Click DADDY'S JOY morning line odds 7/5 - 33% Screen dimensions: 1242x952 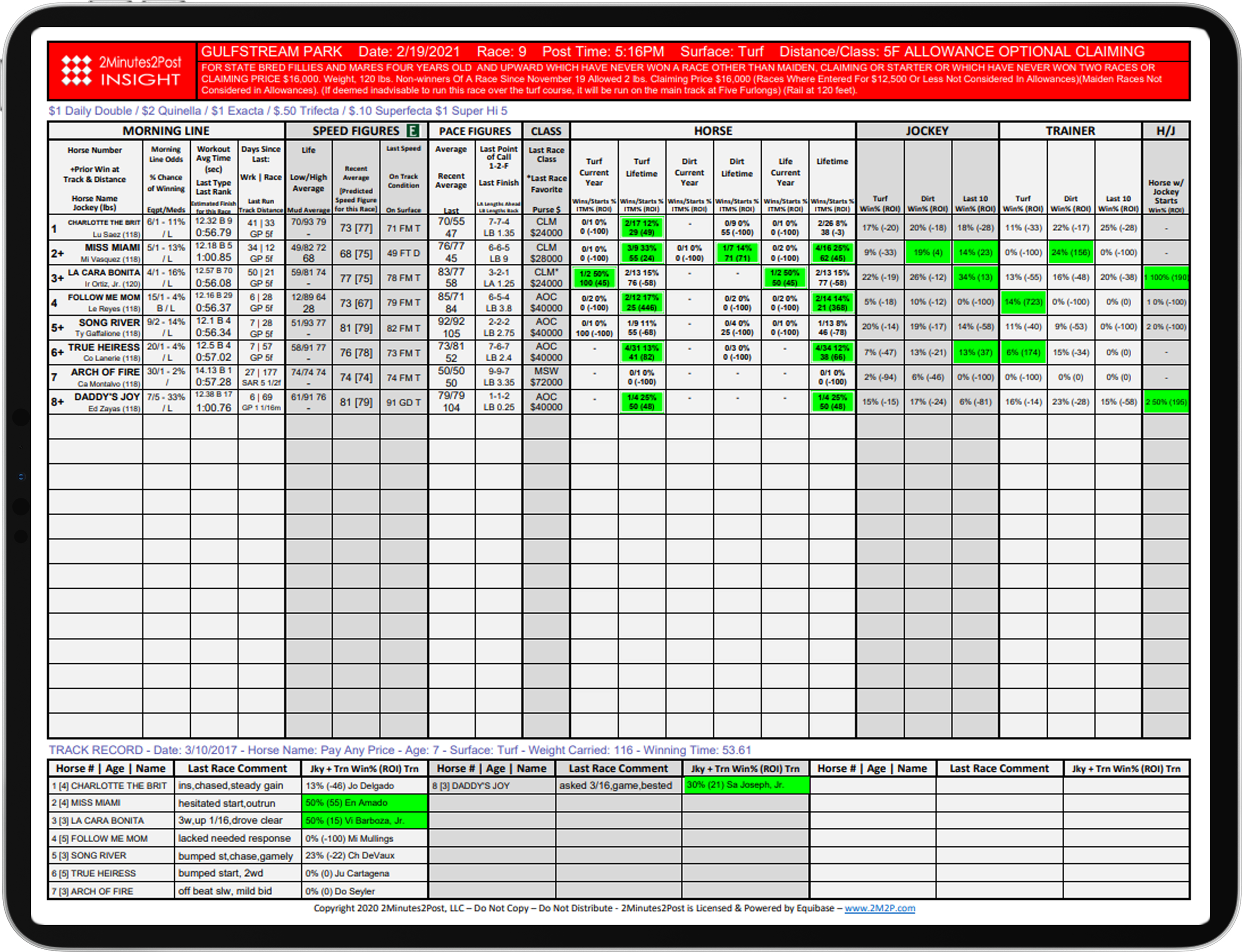tap(166, 397)
